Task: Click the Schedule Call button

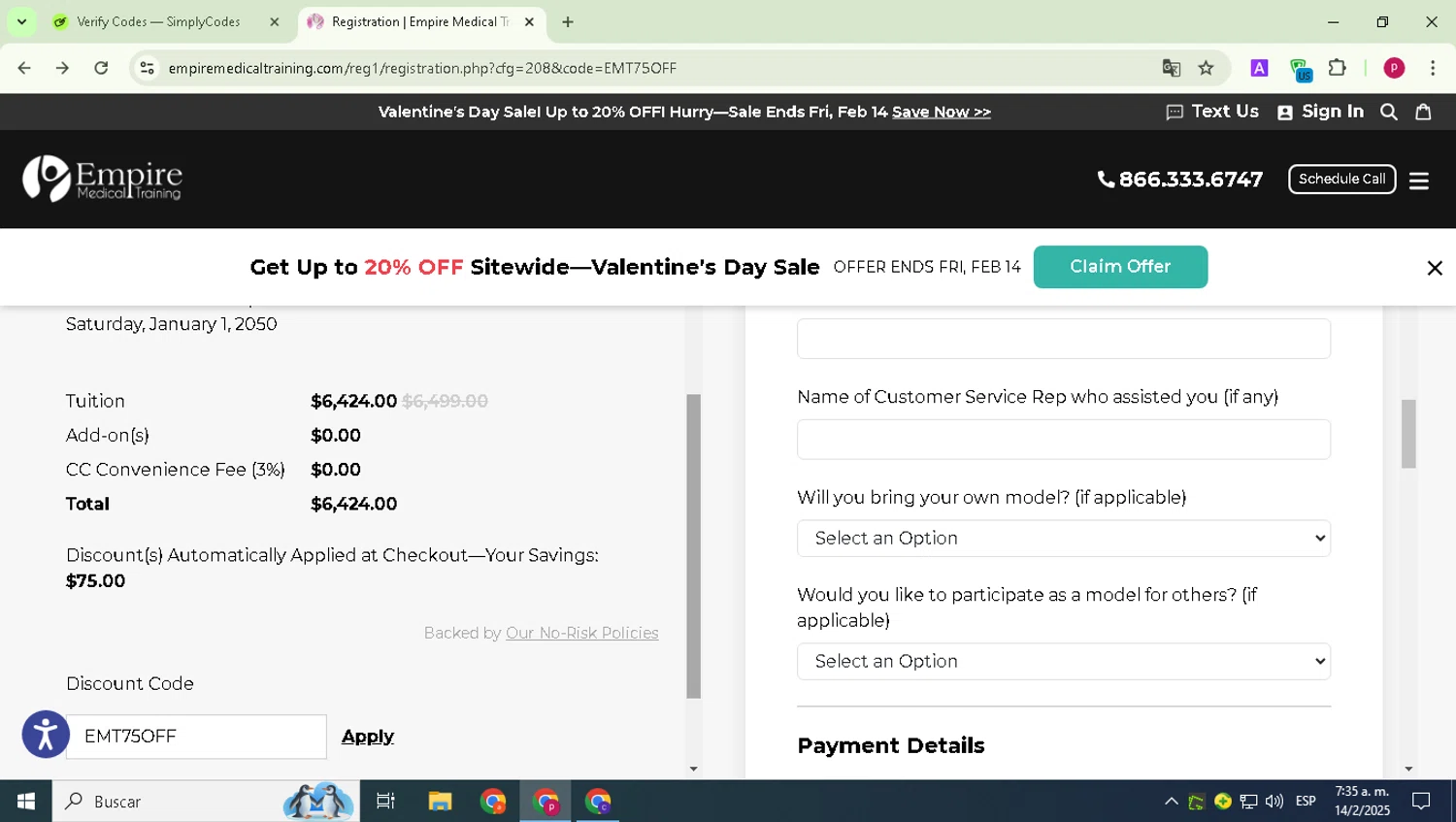Action: (1341, 179)
